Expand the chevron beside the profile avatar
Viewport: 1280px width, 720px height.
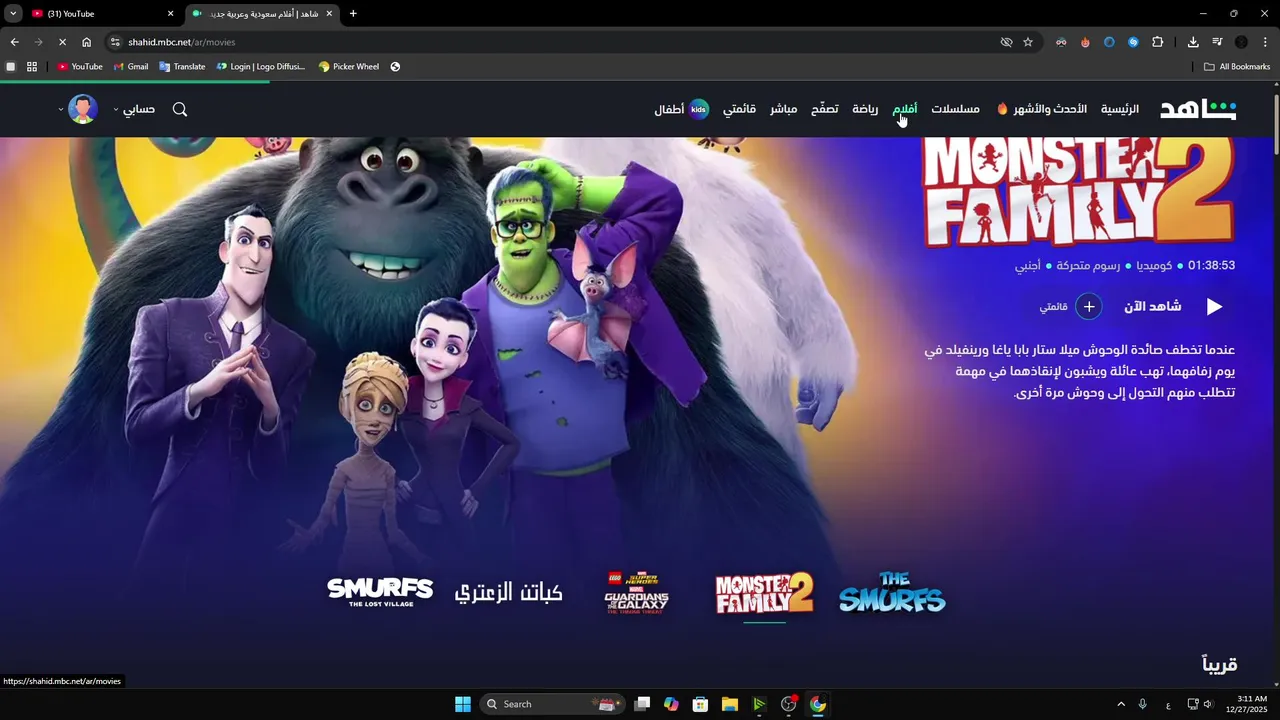pos(61,109)
